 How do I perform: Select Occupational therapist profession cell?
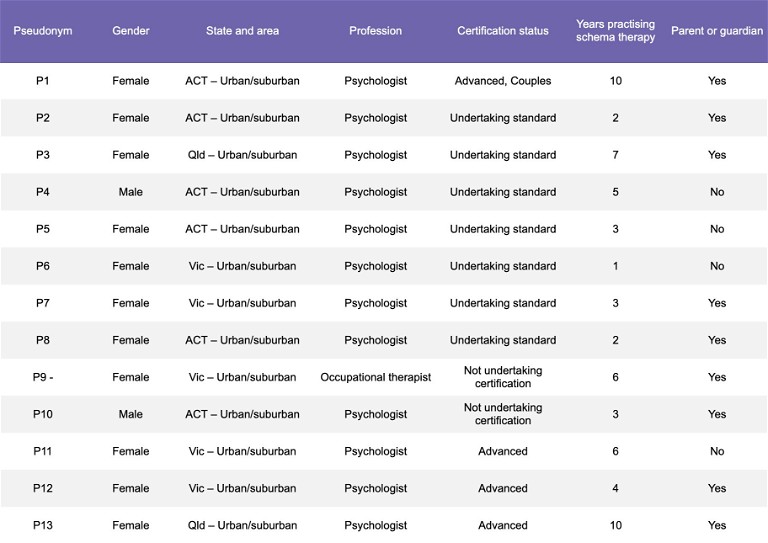pos(376,377)
